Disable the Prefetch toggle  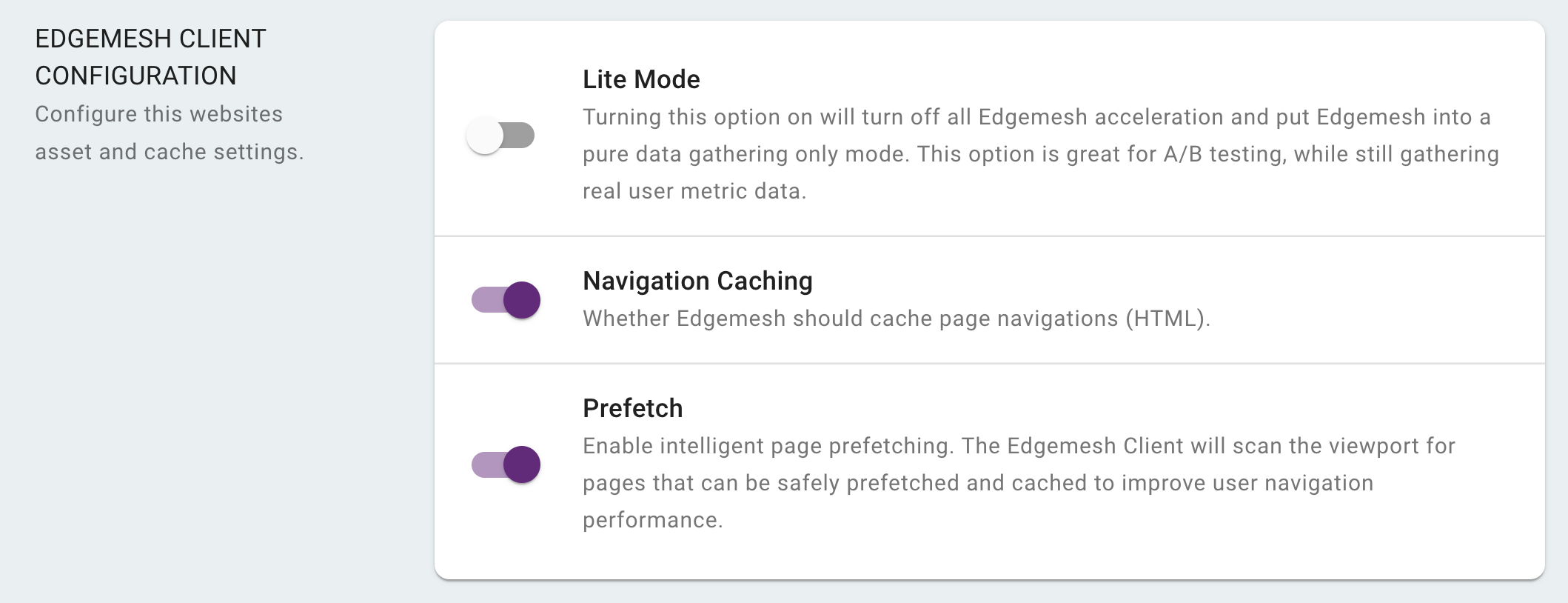506,464
